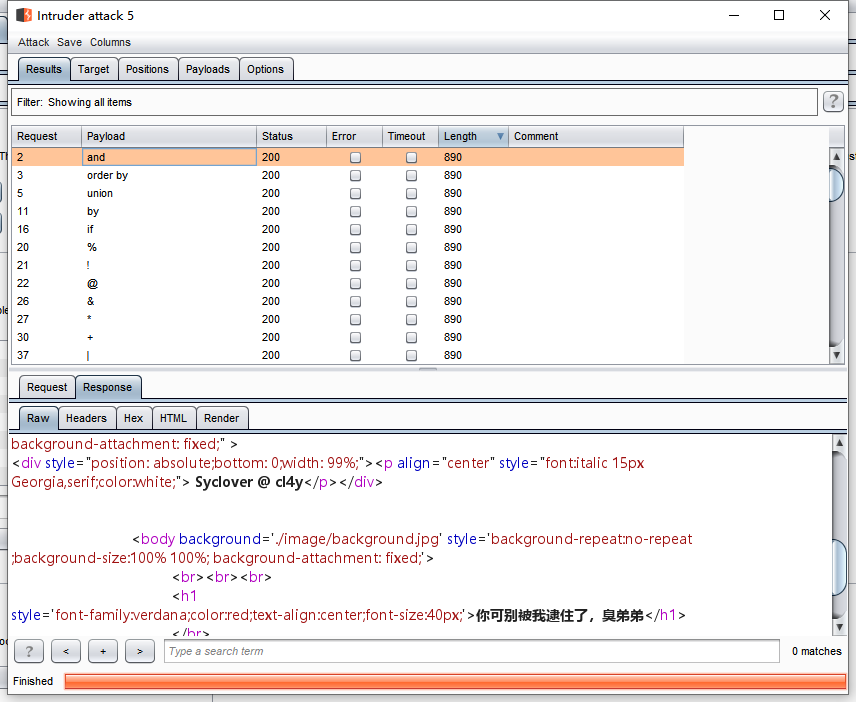This screenshot has width=856, height=702.
Task: Open the filter help question mark icon
Action: 833,102
